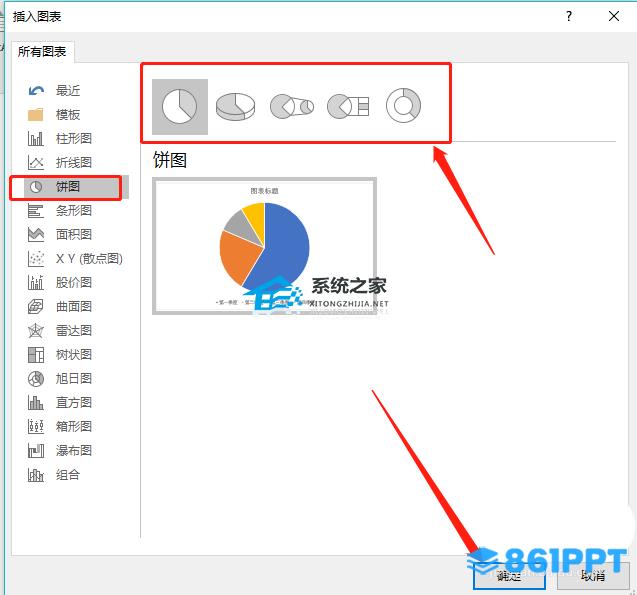
Task: Choose 箱形图 in the chart list
Action: pos(74,426)
